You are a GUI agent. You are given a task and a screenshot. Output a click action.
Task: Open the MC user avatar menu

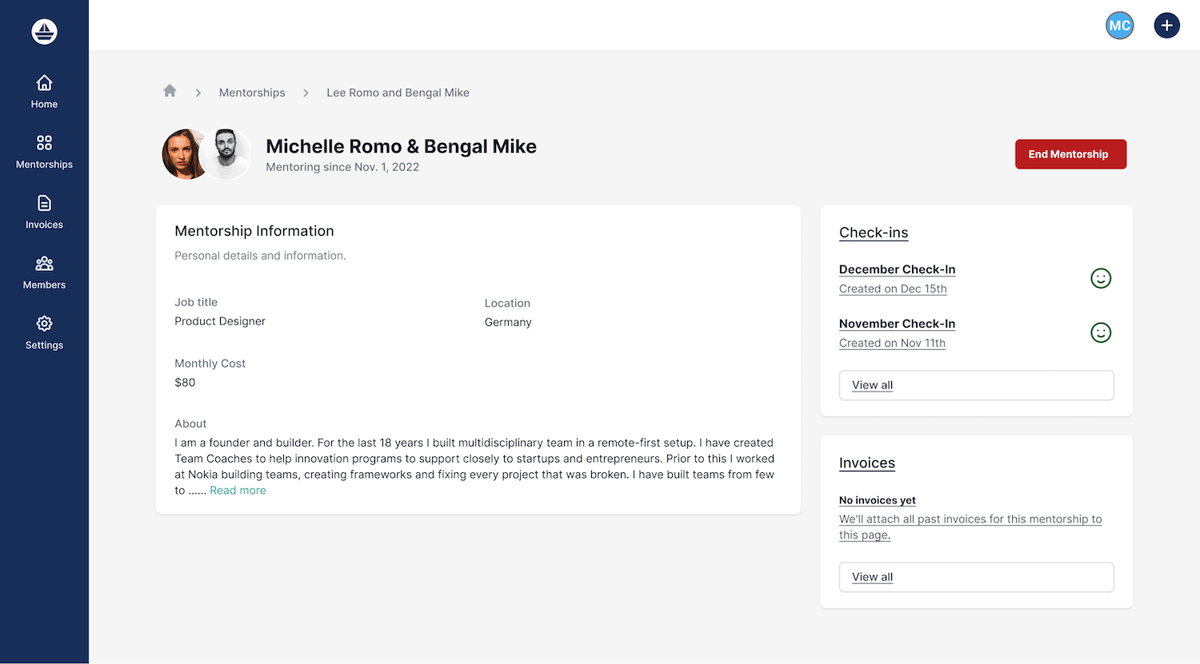1119,26
